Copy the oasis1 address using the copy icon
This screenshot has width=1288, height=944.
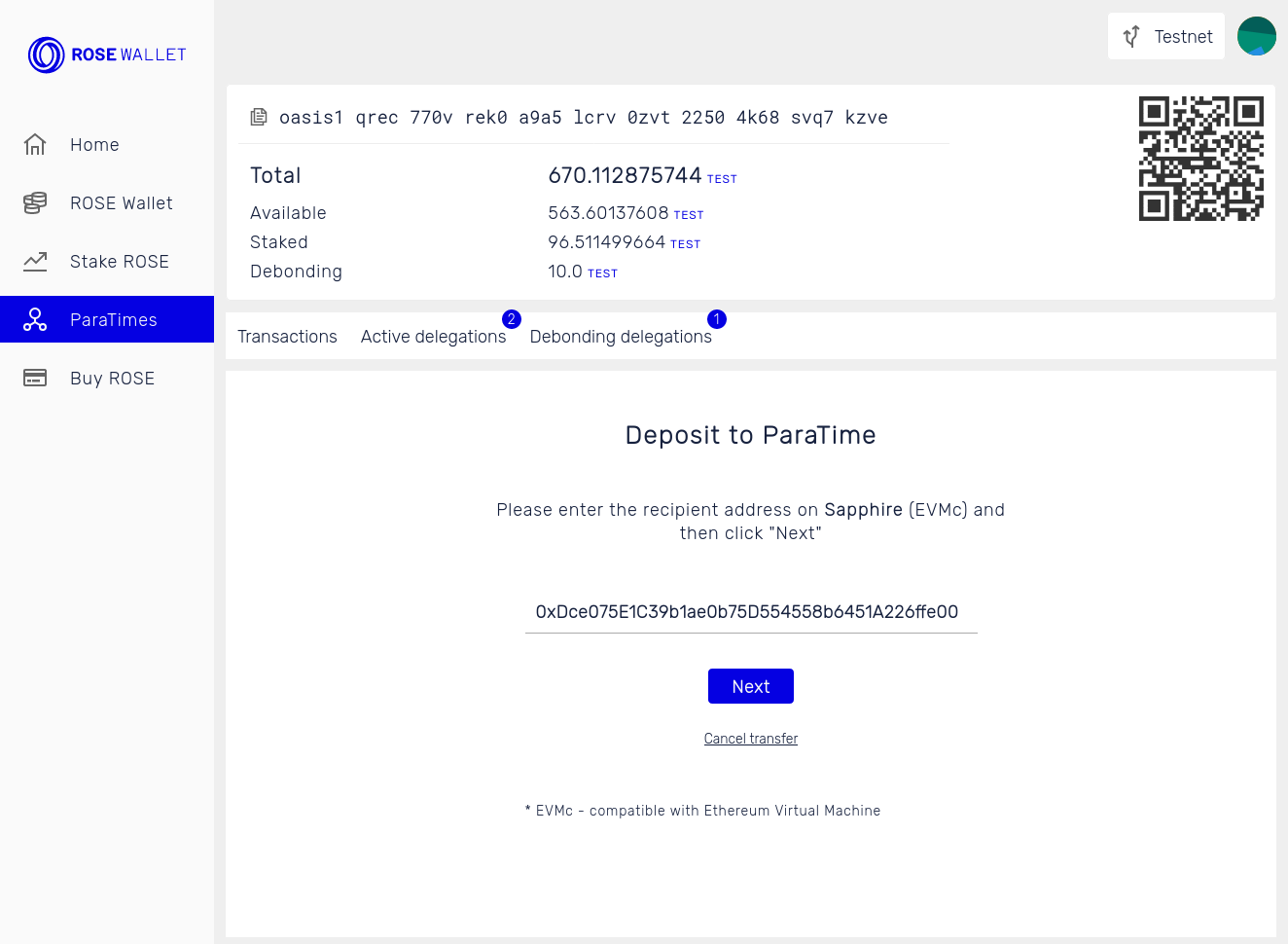[258, 116]
